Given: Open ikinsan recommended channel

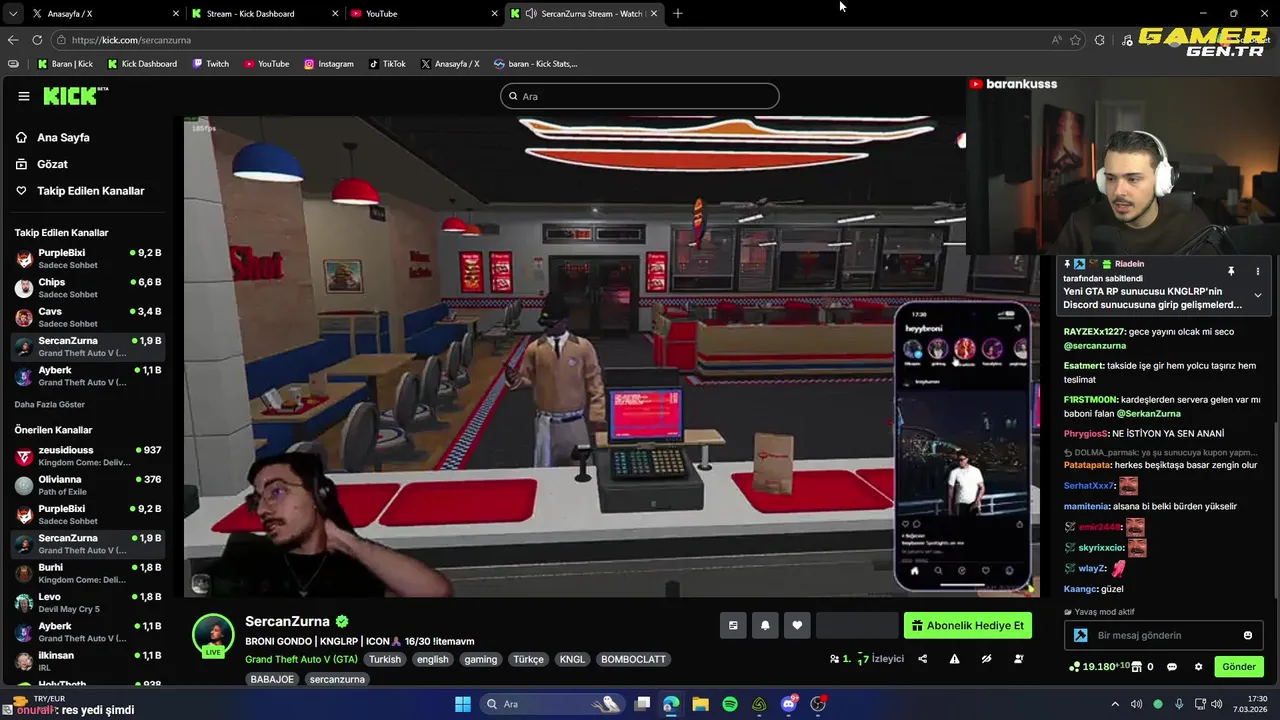Looking at the screenshot, I should (x=88, y=661).
